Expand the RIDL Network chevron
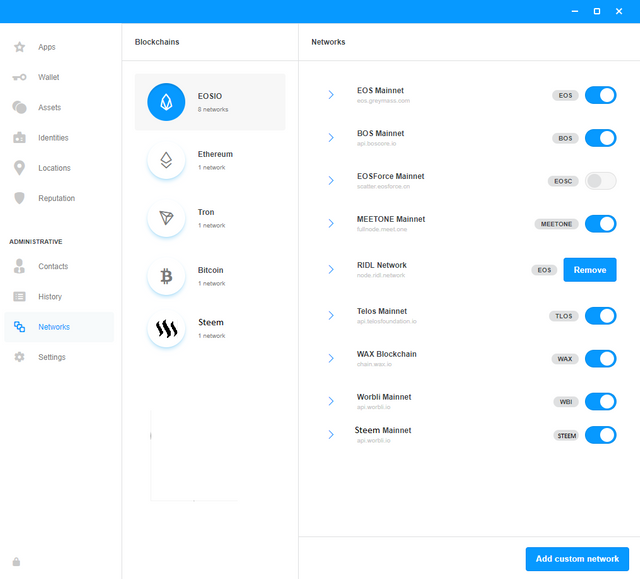The image size is (640, 579). [331, 269]
